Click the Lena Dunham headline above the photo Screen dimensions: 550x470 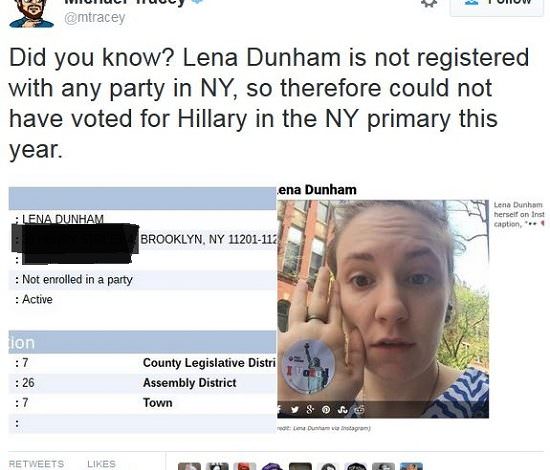coord(317,190)
